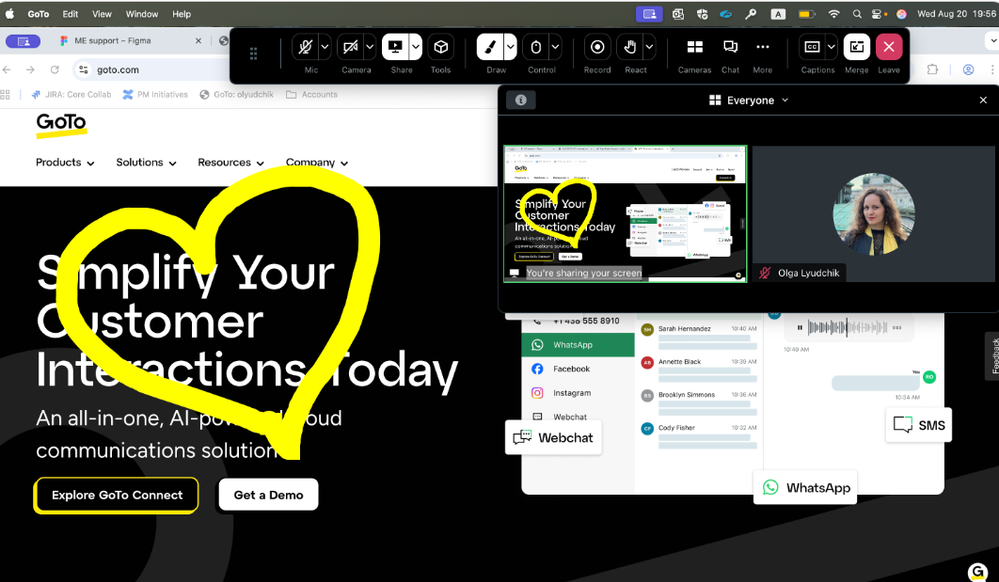Open the Chat panel icon
The height and width of the screenshot is (582, 999).
(x=730, y=47)
